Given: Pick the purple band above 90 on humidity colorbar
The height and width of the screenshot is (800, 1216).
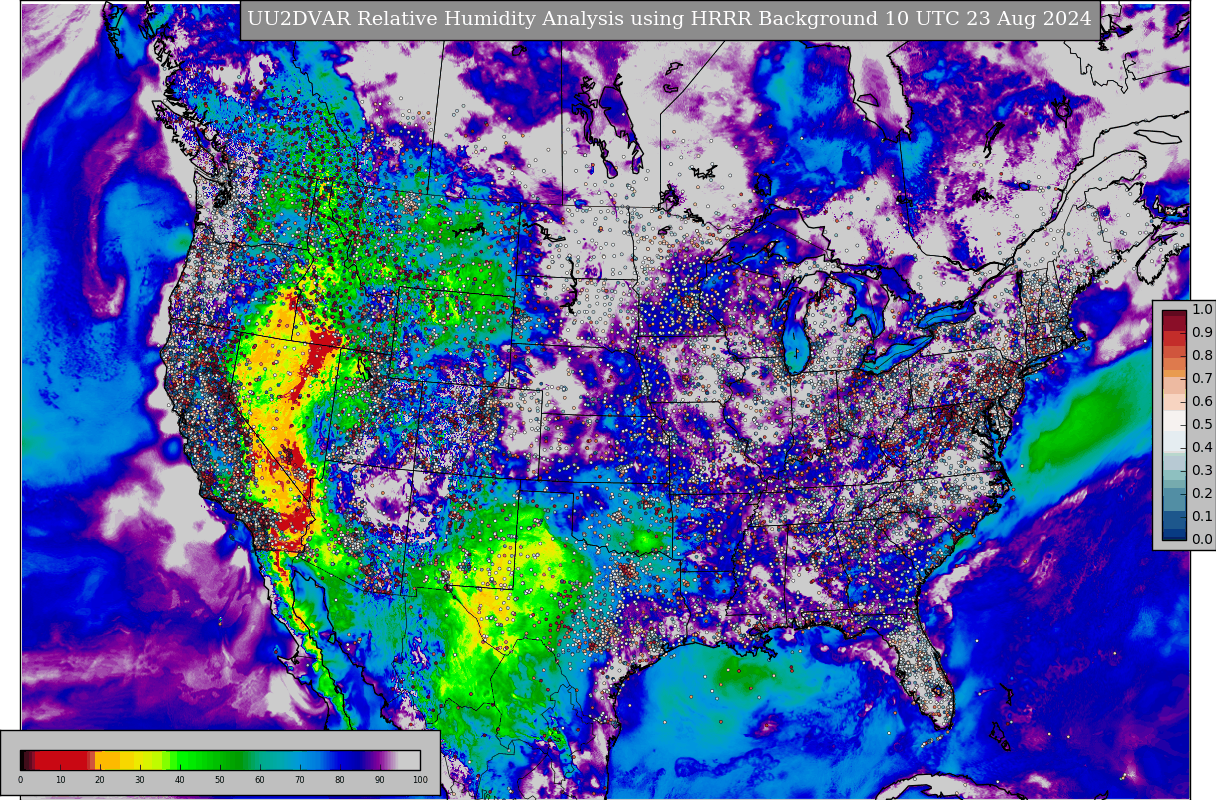Looking at the screenshot, I should click(380, 760).
